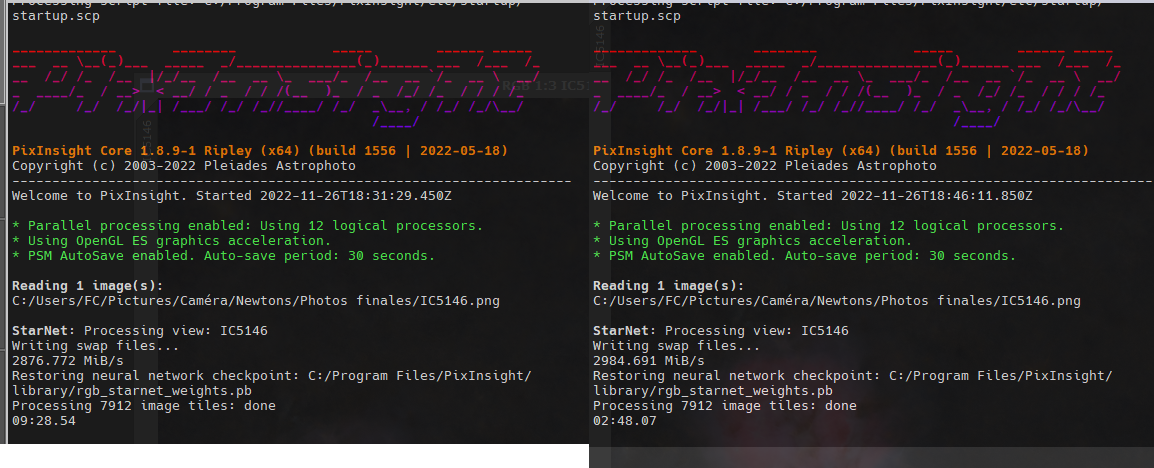Click 'Reading 1 image(s):' in right console

(x=668, y=286)
